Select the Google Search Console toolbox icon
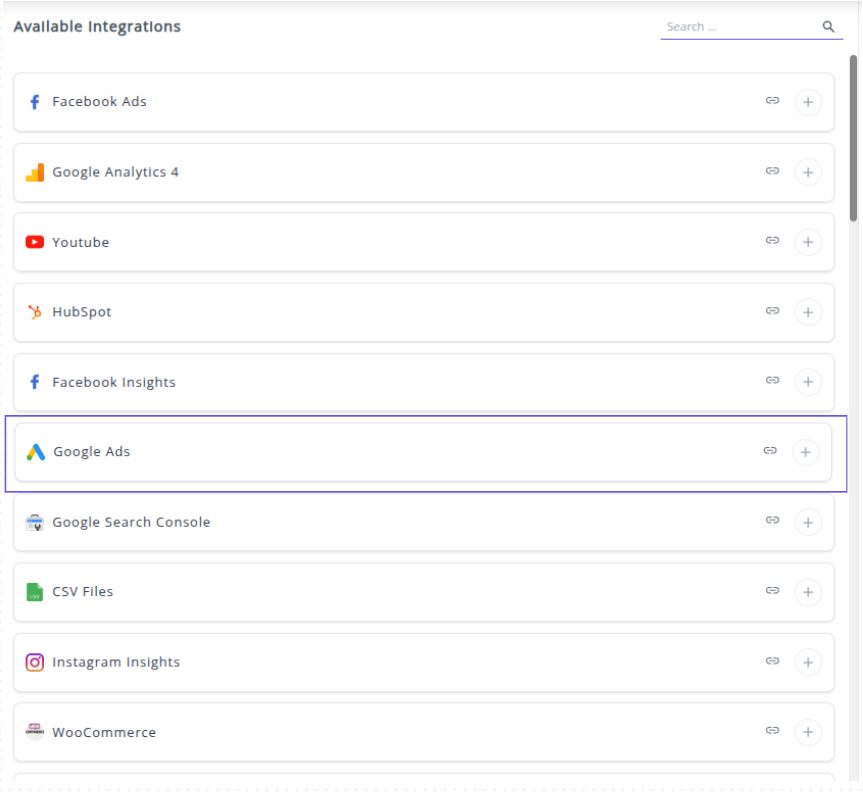Screen dimensions: 863x793 point(35,521)
